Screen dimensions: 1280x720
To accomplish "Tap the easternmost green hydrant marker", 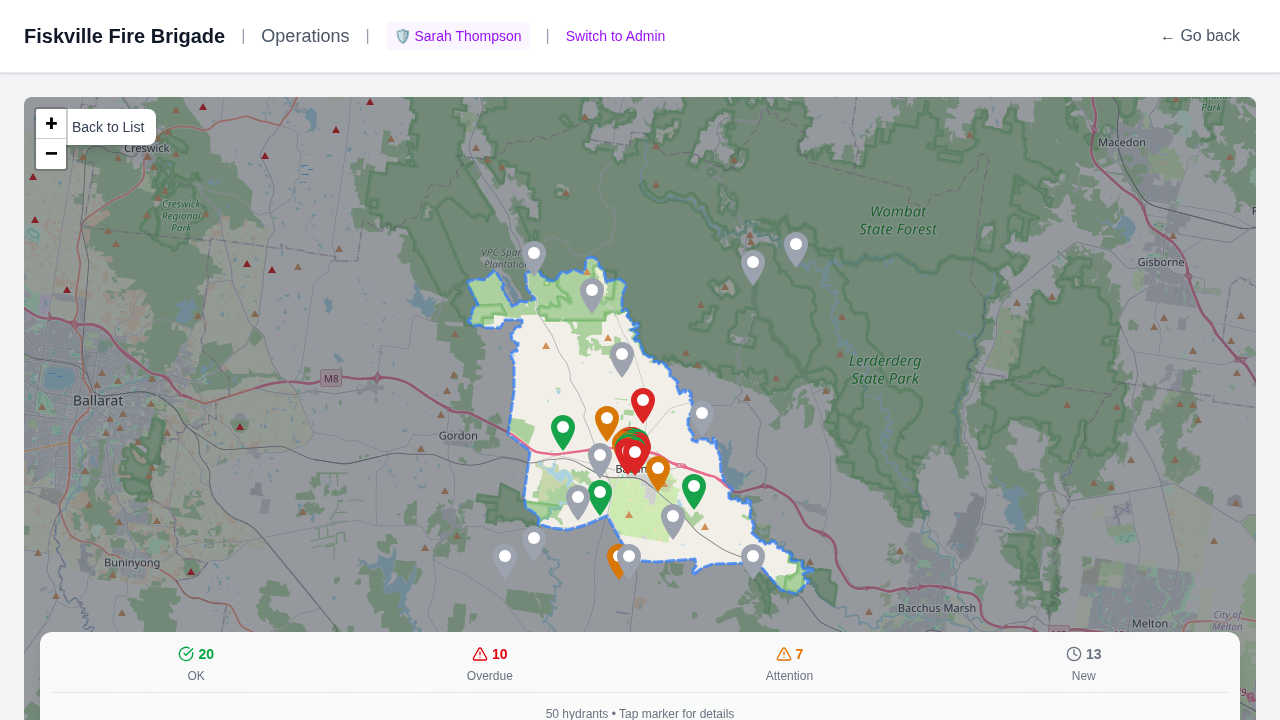I will coord(694,491).
